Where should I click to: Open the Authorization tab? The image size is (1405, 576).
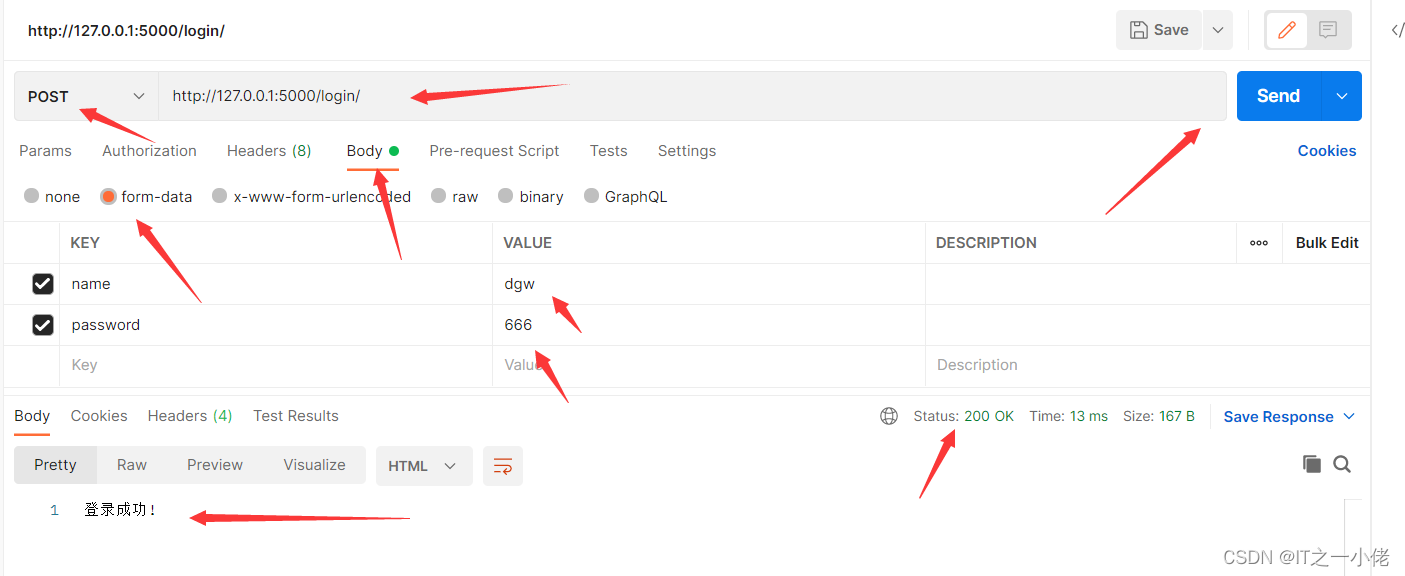pyautogui.click(x=149, y=151)
